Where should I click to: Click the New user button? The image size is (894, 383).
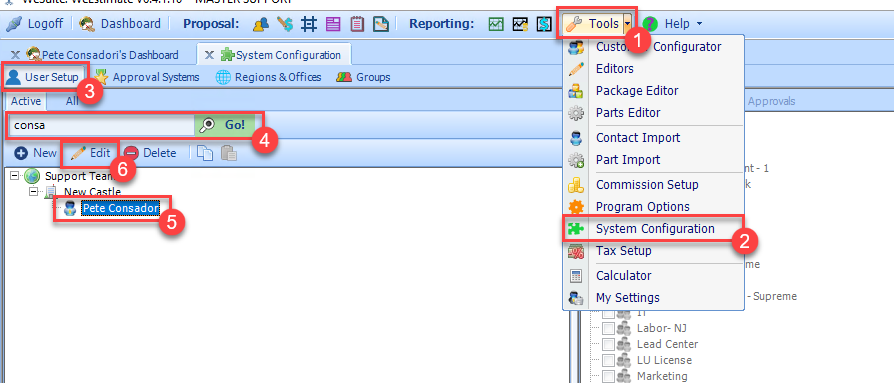[x=36, y=153]
